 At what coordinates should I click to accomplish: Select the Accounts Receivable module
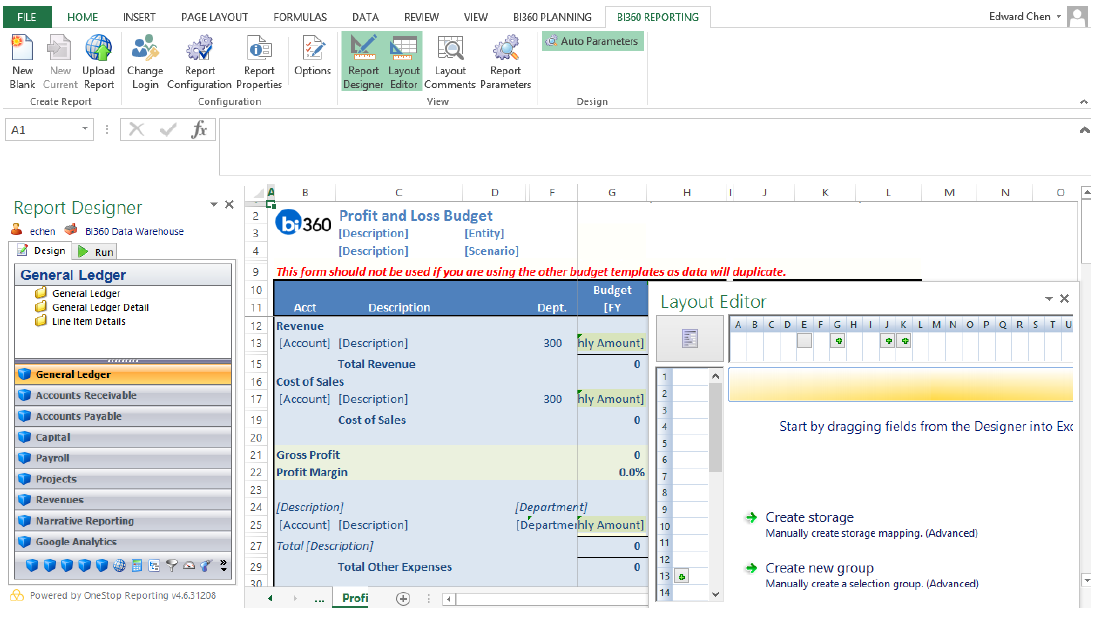[123, 396]
